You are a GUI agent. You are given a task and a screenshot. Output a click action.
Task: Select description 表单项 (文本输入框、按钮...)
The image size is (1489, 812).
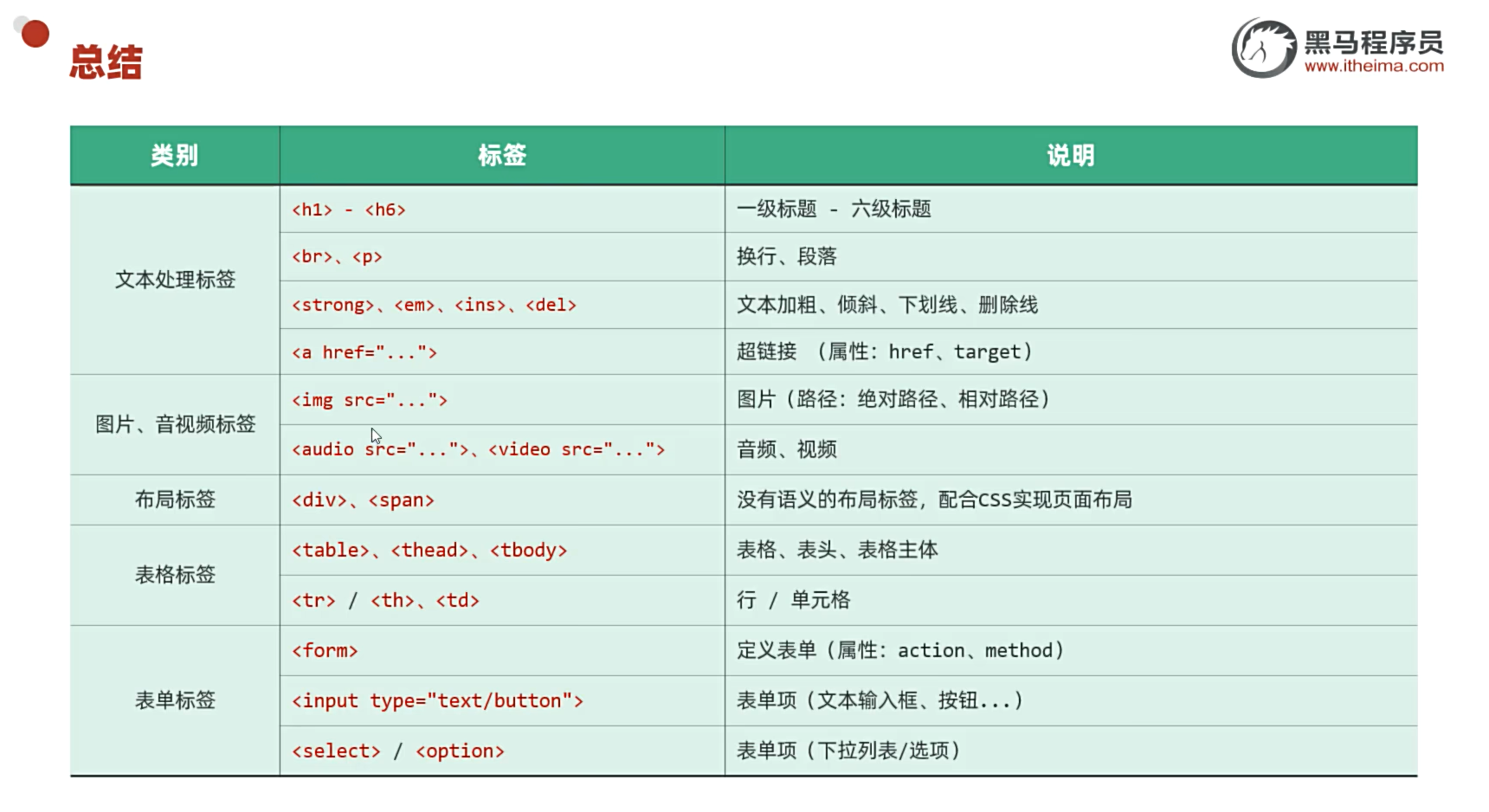(880, 700)
